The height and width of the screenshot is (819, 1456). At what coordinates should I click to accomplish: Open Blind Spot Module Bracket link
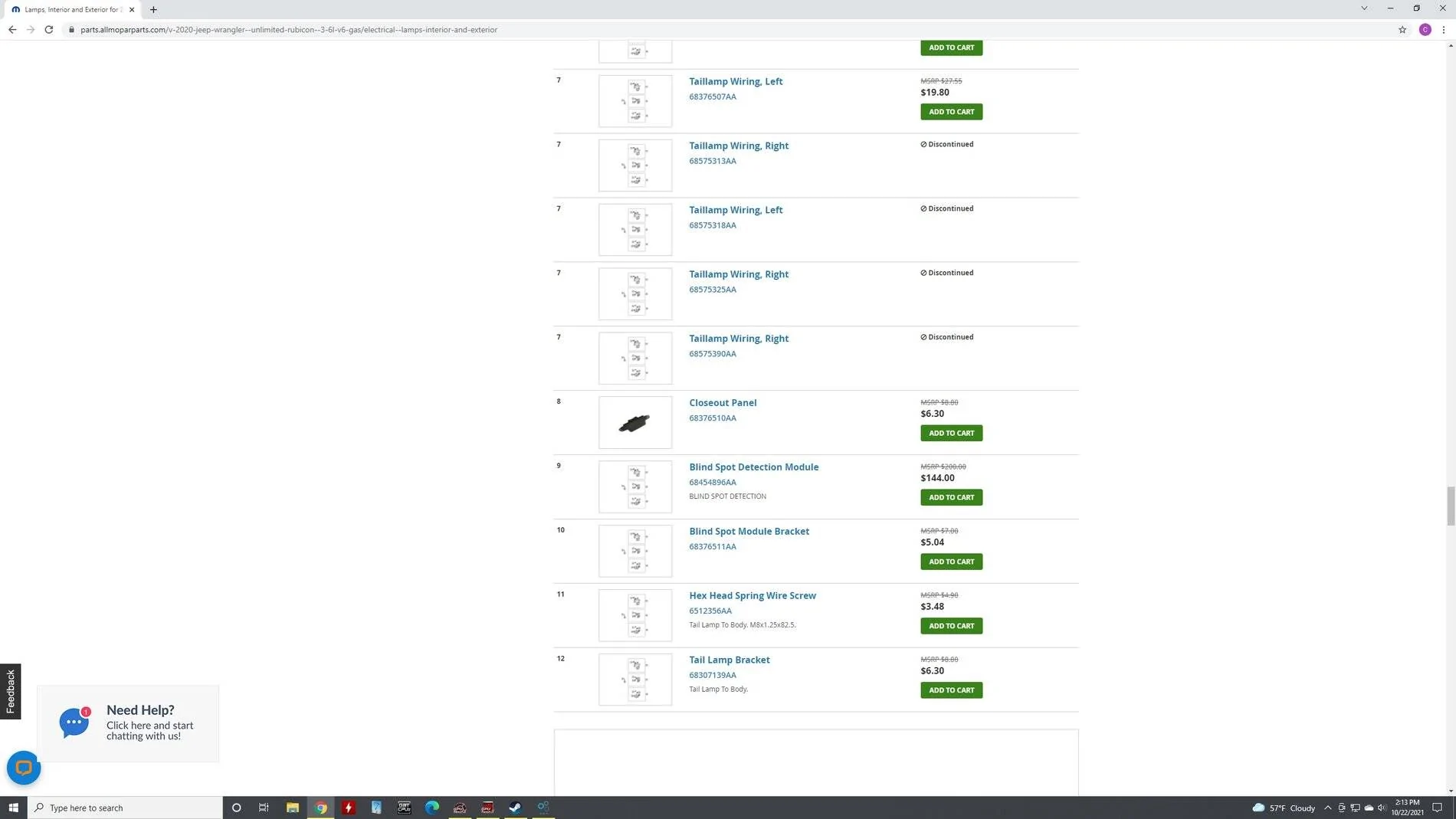tap(749, 532)
